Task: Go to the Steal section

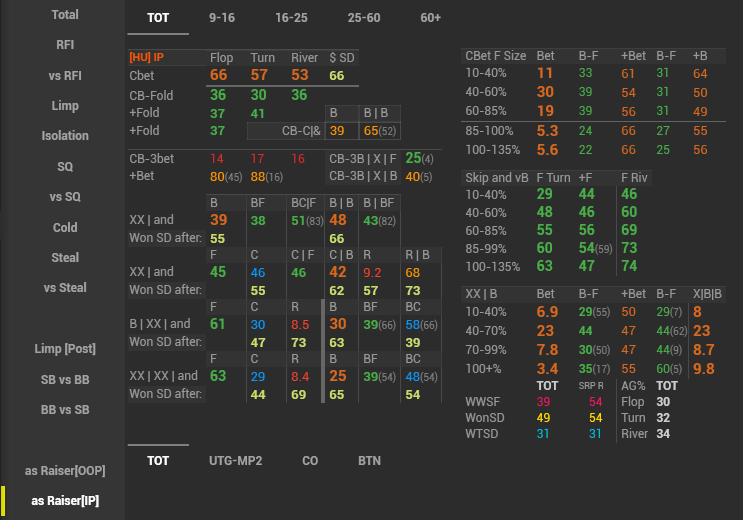Action: 65,257
